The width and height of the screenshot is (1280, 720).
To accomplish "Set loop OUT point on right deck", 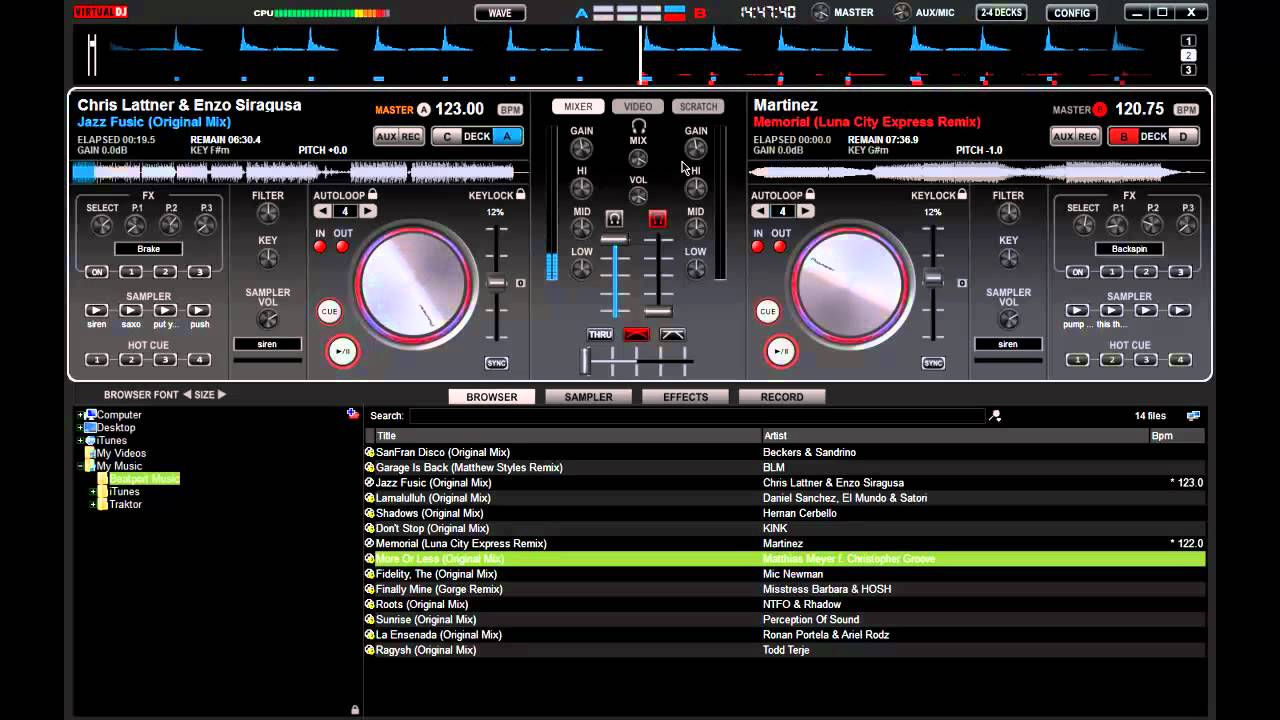I will [781, 247].
